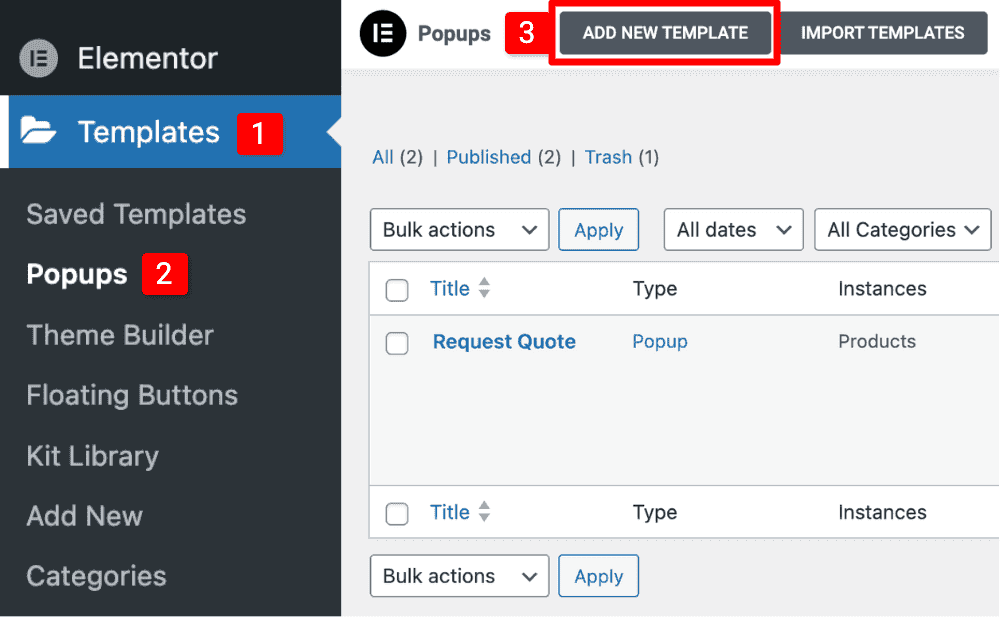Open the All dates filter dropdown
Viewport: 1000px width, 618px height.
[733, 230]
